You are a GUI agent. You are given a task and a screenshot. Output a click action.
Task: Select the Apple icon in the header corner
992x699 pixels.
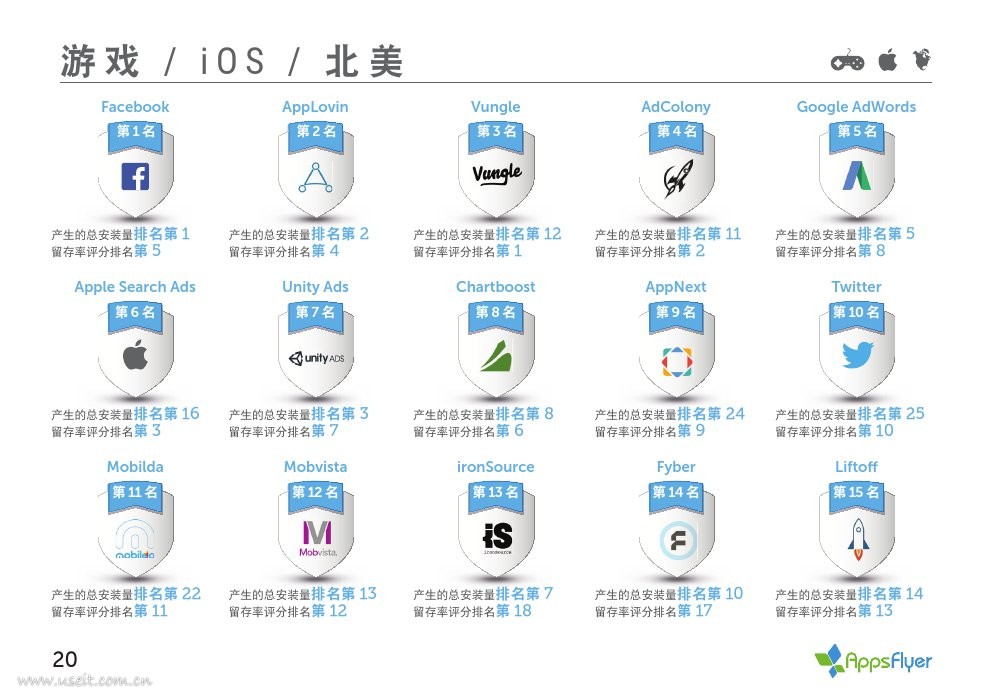coord(888,59)
